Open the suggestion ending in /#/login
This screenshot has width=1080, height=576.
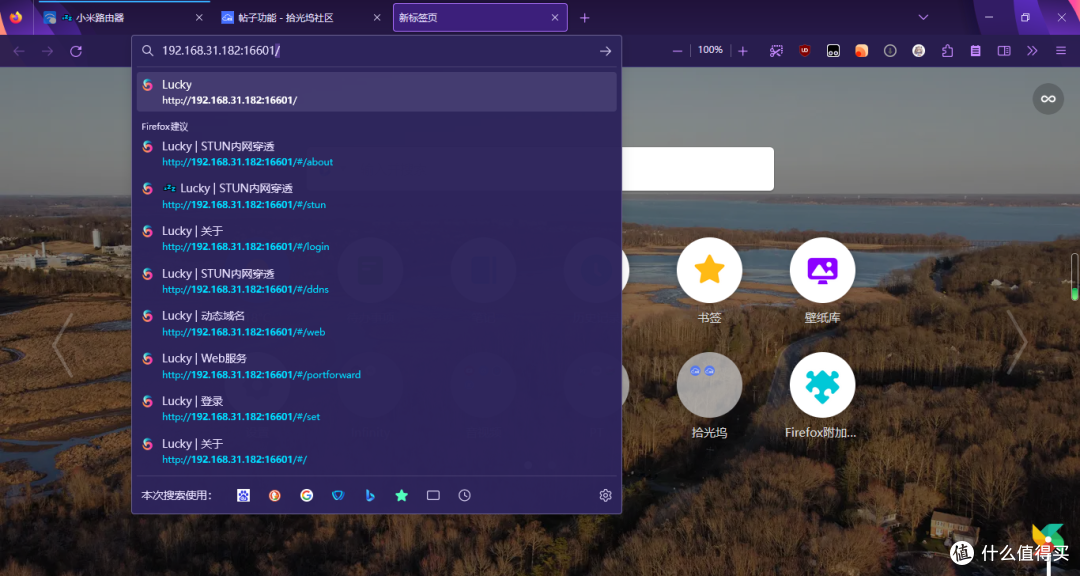[x=376, y=238]
